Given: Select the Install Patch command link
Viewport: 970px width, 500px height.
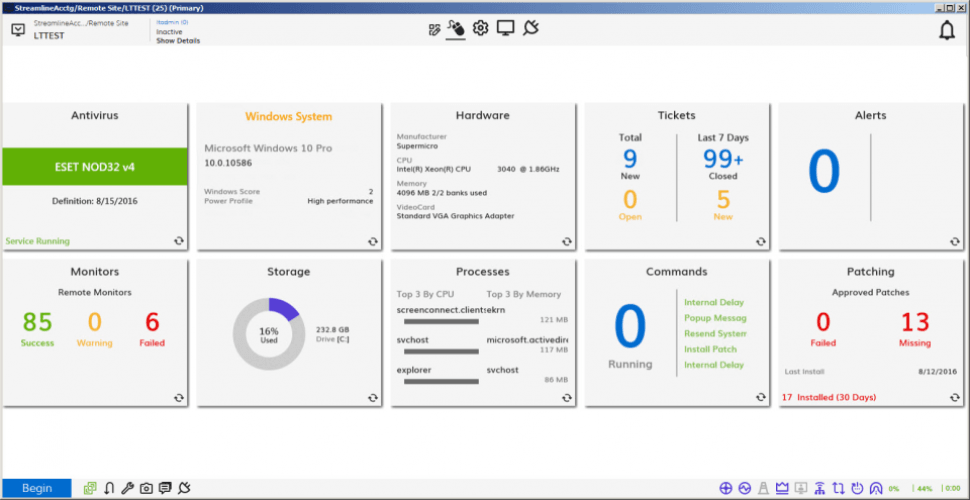Looking at the screenshot, I should [710, 349].
